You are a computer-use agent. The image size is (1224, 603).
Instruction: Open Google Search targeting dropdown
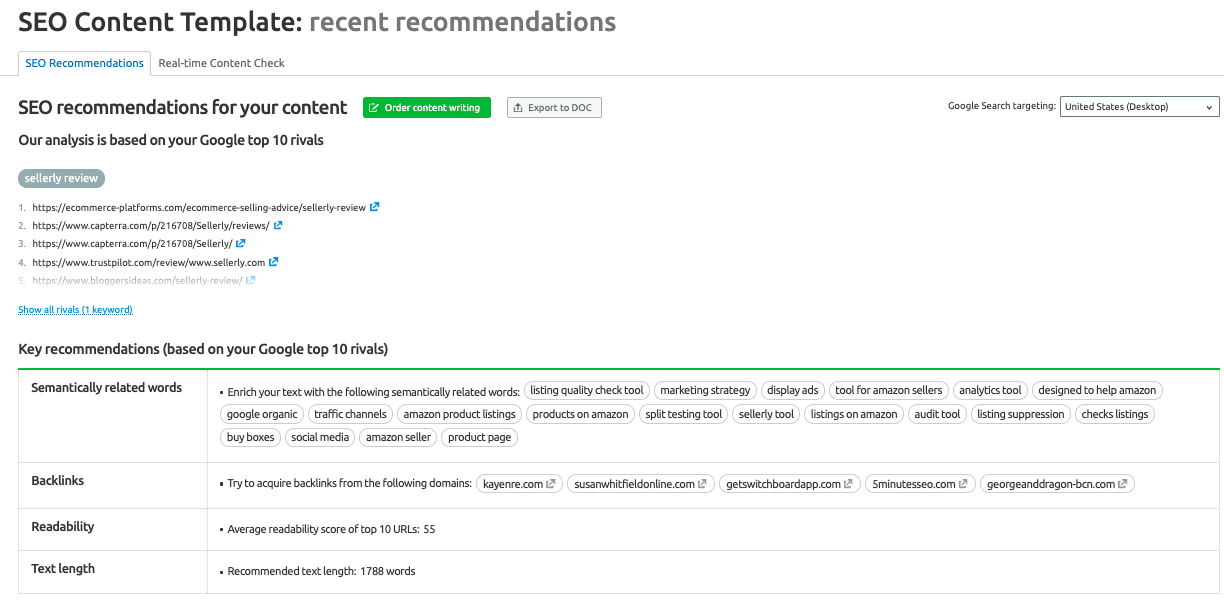(x=1139, y=107)
